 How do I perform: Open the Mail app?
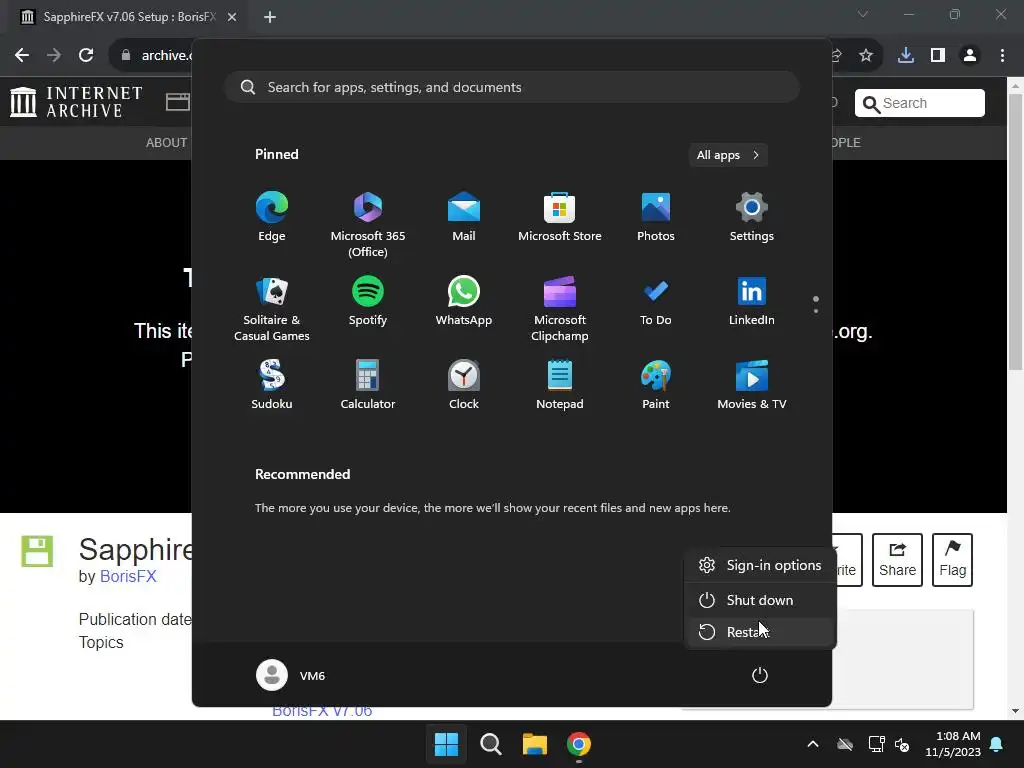(464, 217)
